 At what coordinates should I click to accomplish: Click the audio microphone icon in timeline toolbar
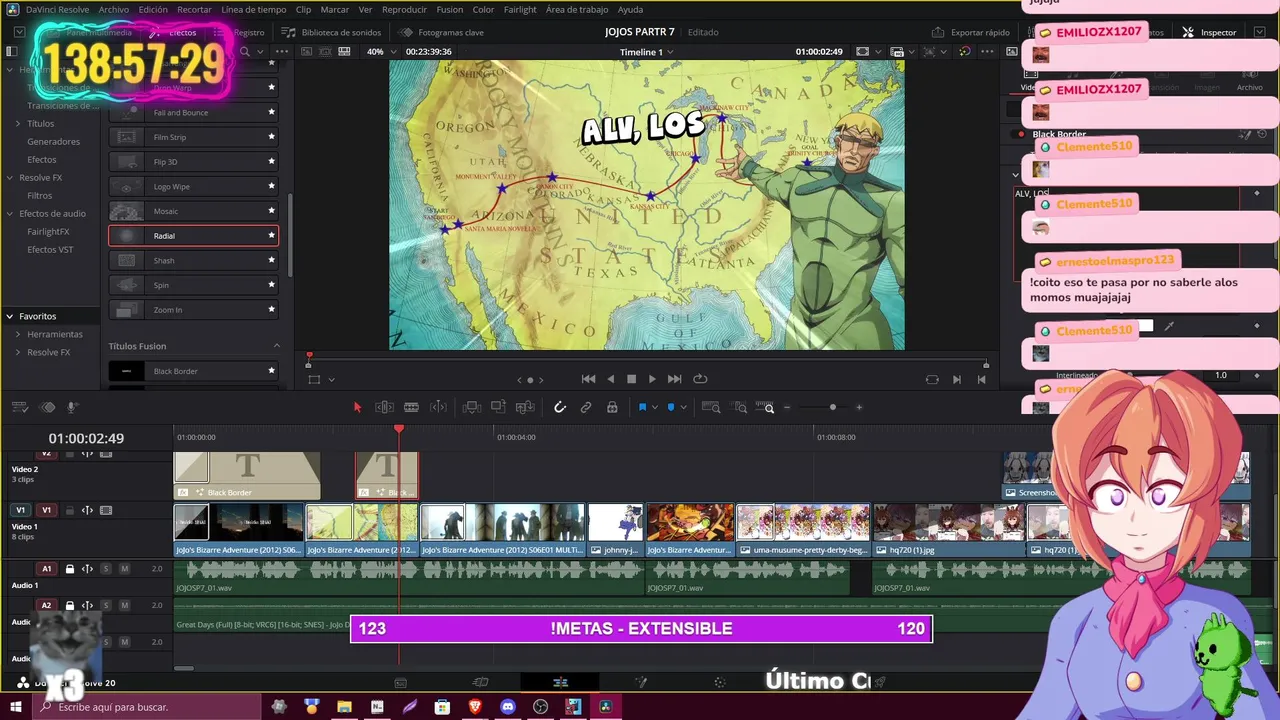click(x=72, y=407)
